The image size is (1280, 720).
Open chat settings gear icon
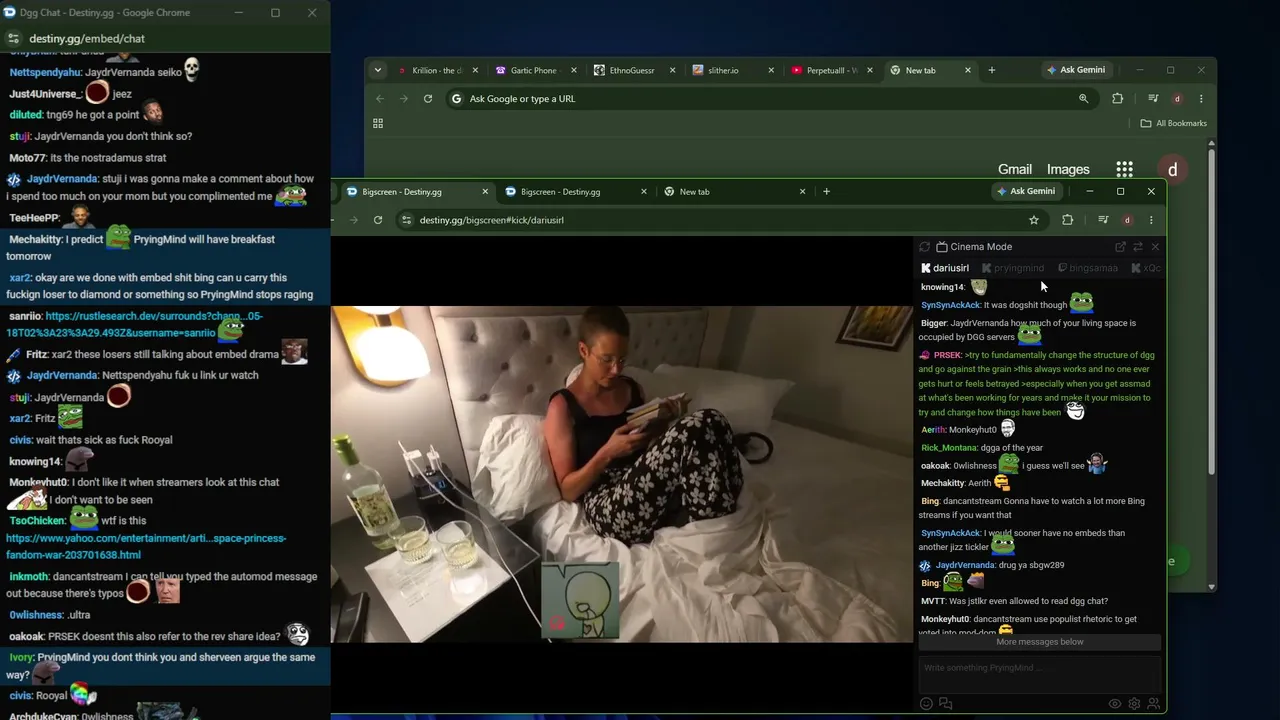(1134, 704)
